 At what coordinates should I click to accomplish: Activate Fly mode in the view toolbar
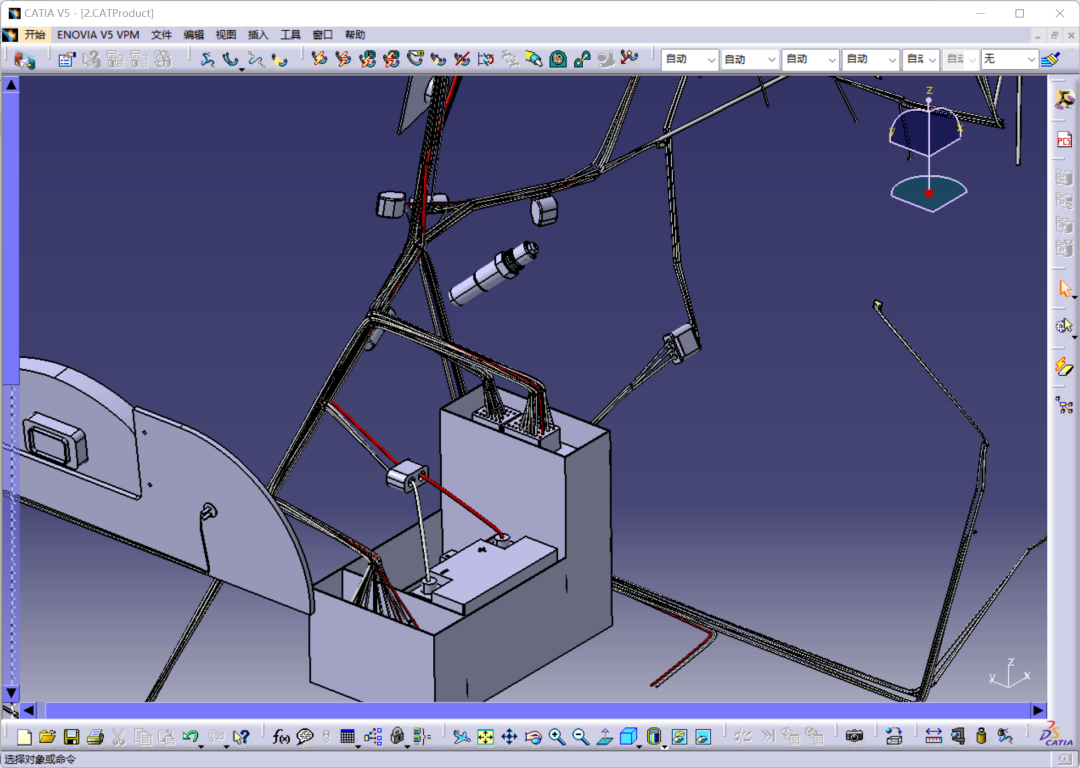[x=461, y=737]
